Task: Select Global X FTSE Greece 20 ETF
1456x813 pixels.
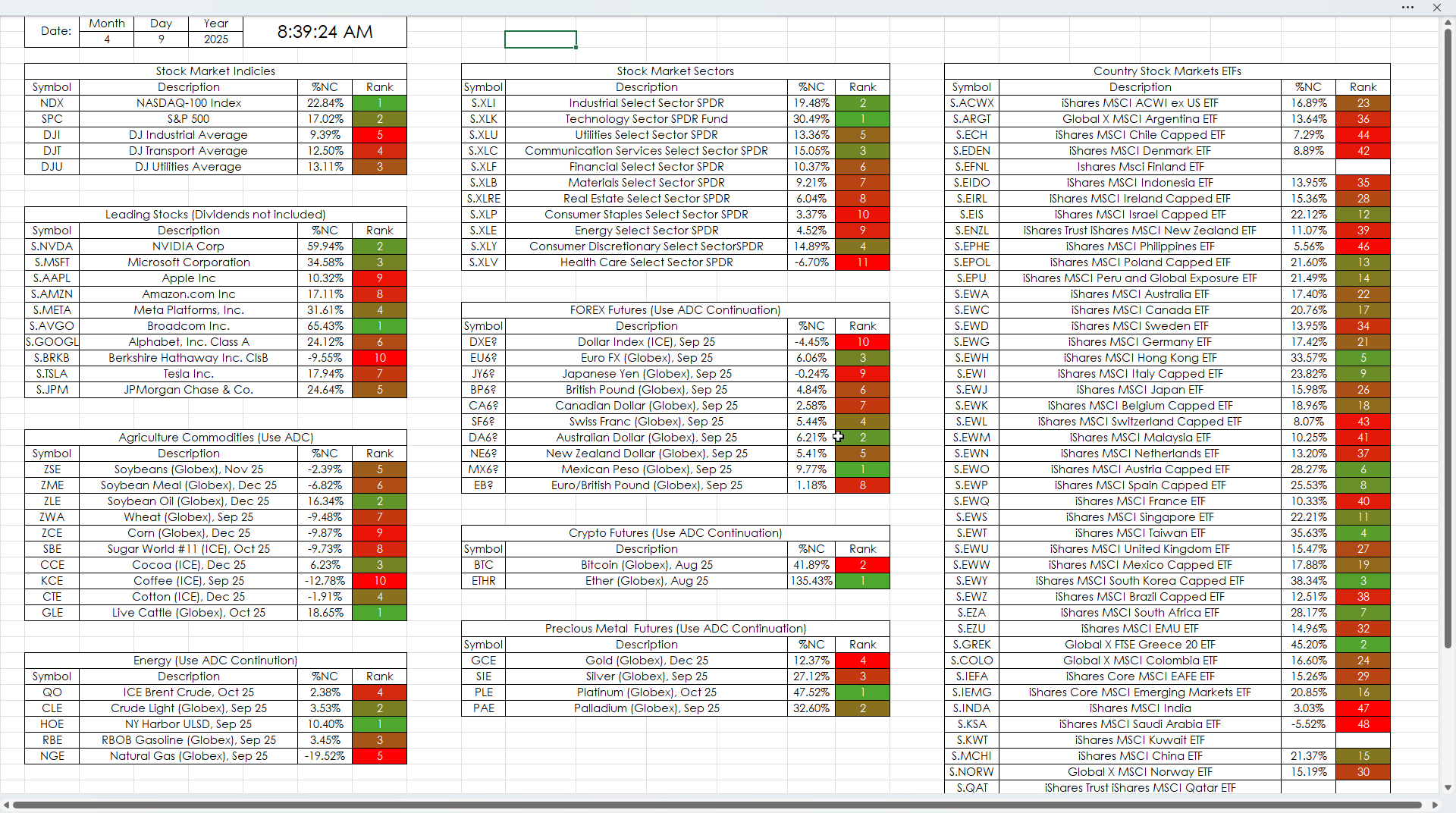Action: tap(1140, 645)
